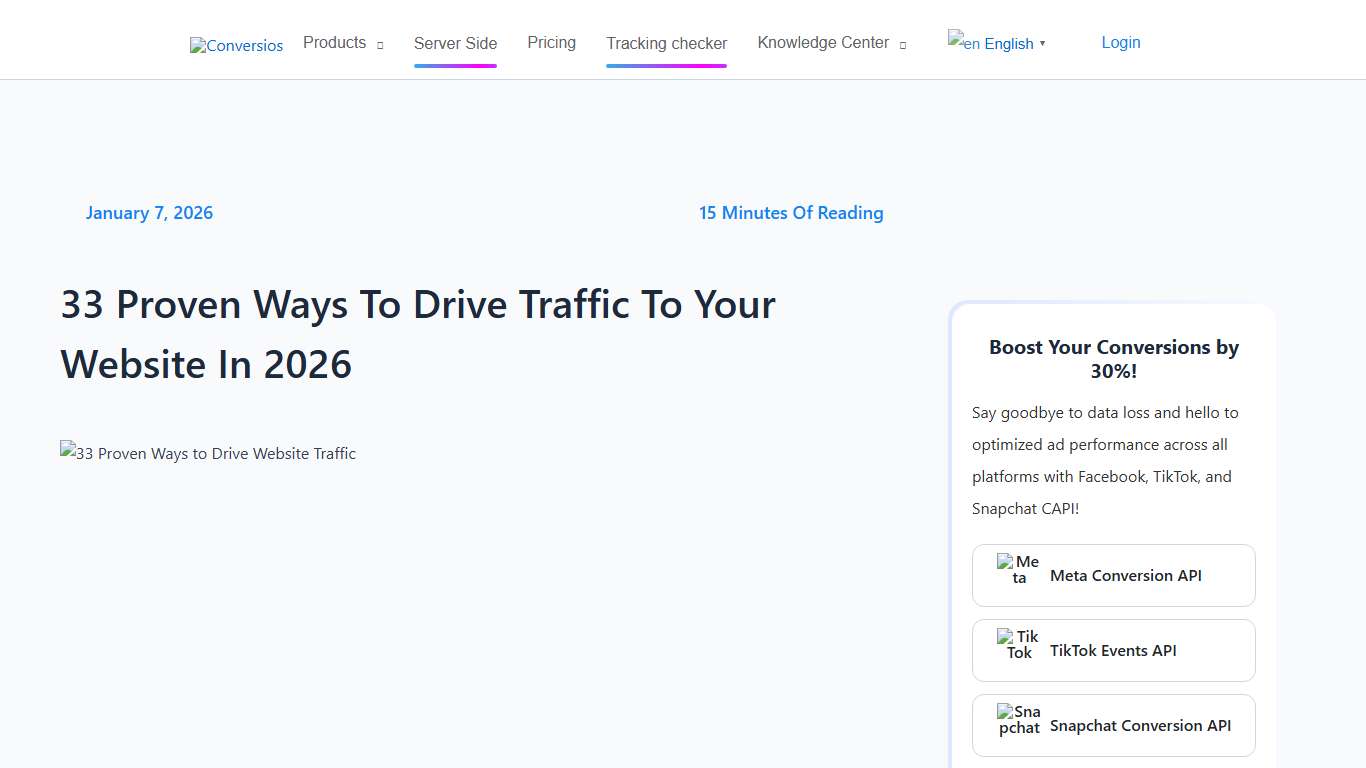Click the TikTok Events API button
The height and width of the screenshot is (768, 1366).
coord(1113,650)
